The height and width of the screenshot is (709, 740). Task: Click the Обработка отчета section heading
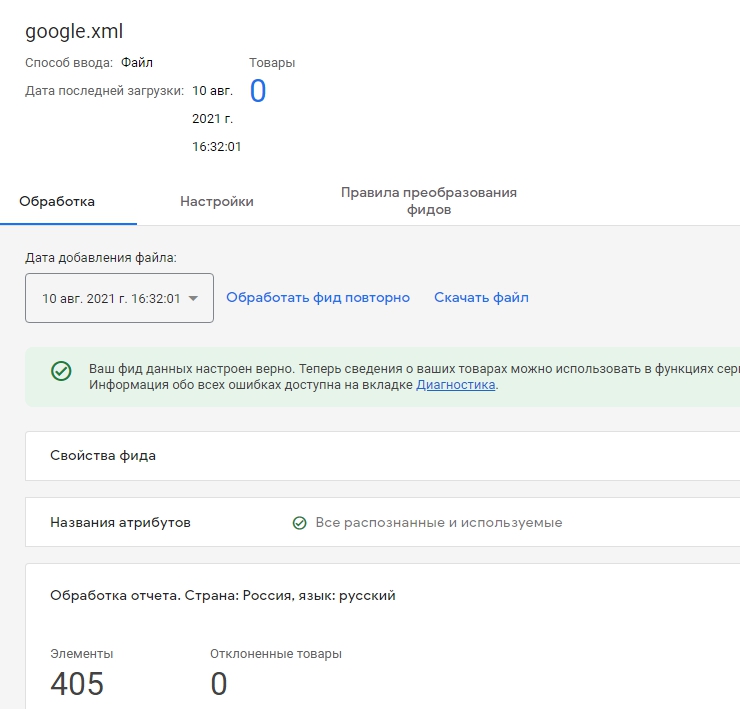(x=222, y=596)
